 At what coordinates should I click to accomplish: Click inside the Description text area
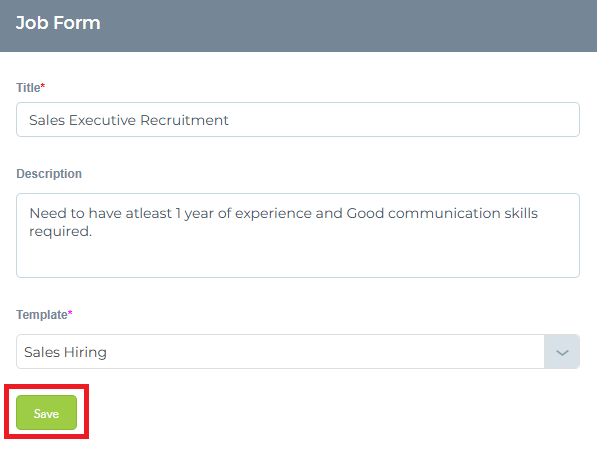tap(298, 235)
